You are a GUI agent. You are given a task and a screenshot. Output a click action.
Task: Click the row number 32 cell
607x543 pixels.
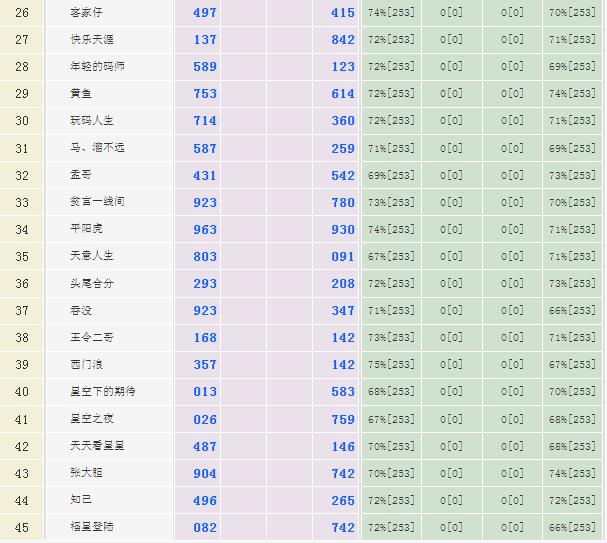pyautogui.click(x=22, y=175)
